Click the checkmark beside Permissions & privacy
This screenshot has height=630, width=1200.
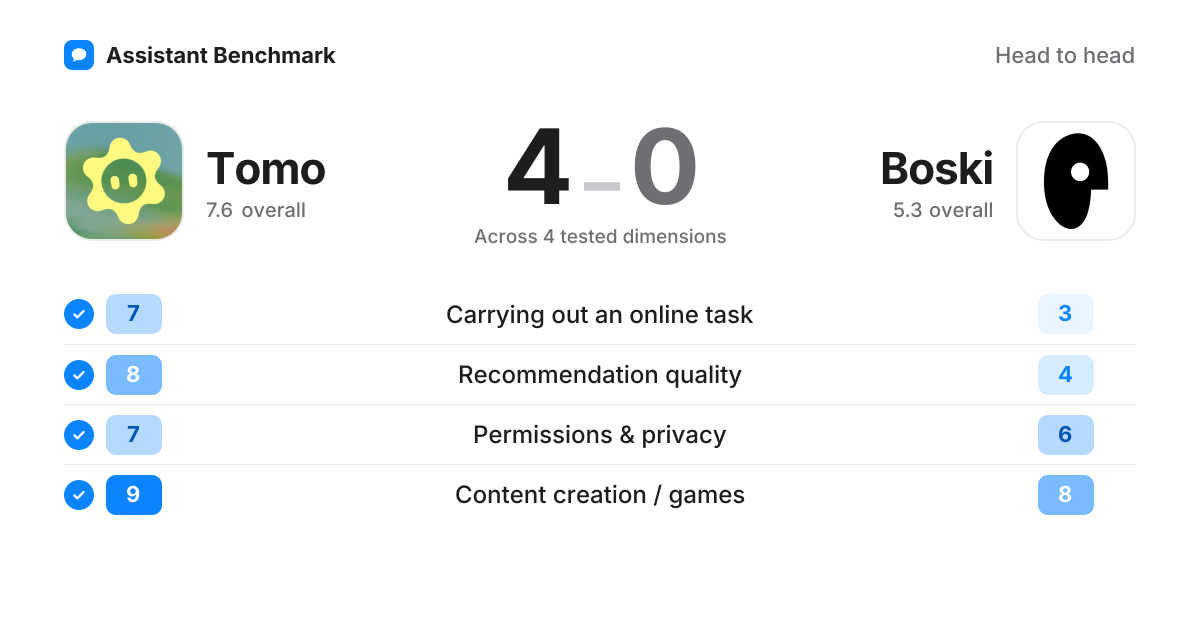(x=79, y=434)
